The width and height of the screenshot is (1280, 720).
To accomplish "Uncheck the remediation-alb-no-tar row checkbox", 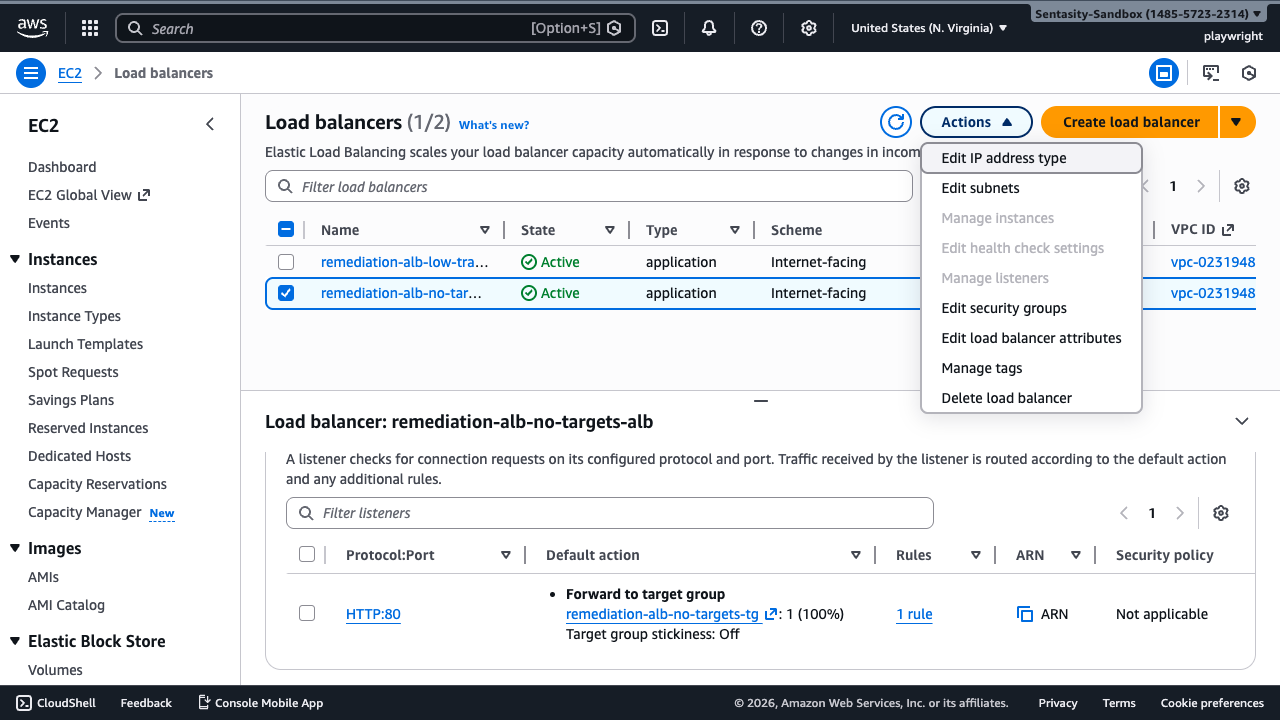I will (286, 293).
